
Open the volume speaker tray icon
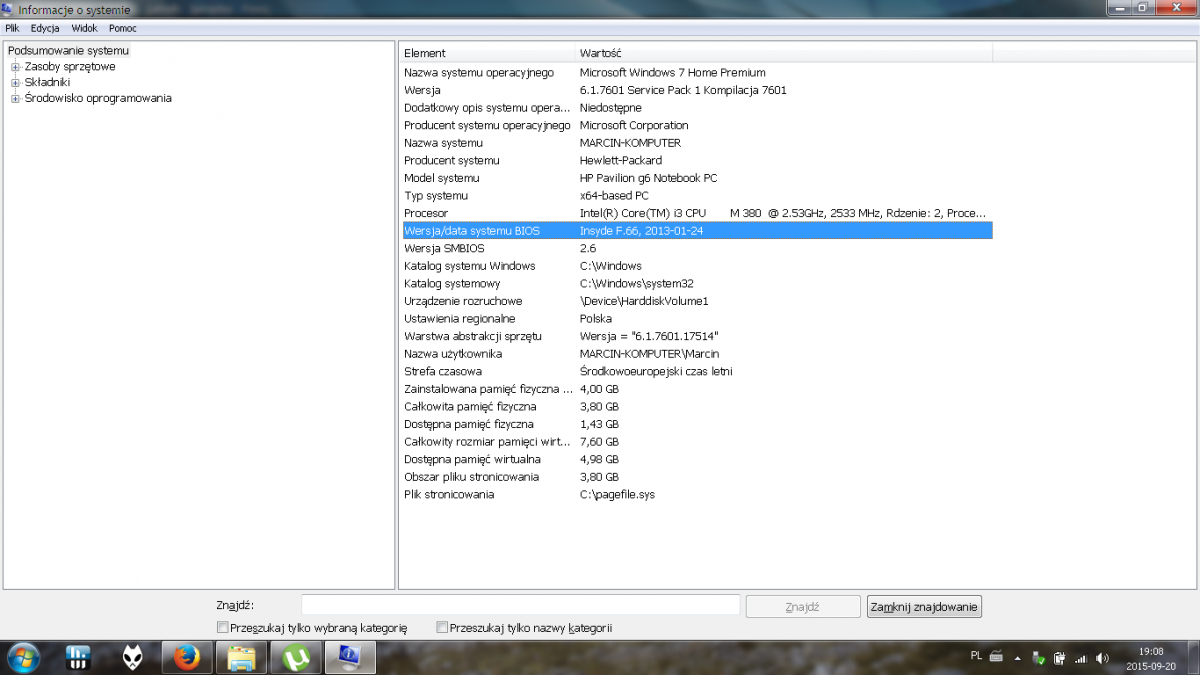1102,658
